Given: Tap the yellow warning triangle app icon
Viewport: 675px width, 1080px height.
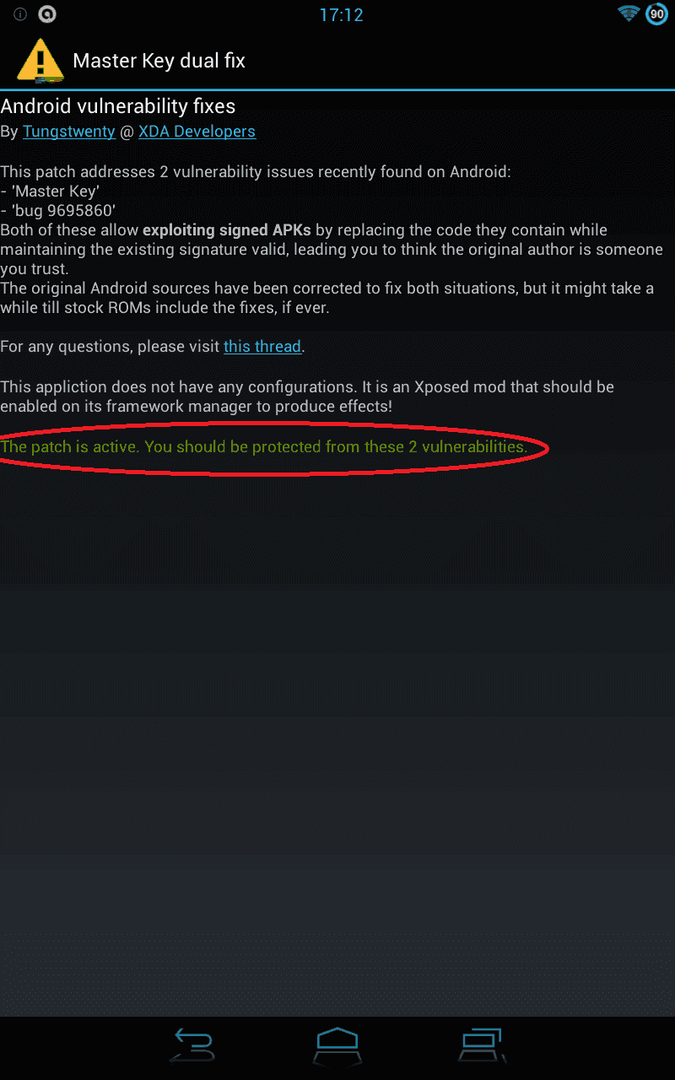Looking at the screenshot, I should [x=40, y=61].
